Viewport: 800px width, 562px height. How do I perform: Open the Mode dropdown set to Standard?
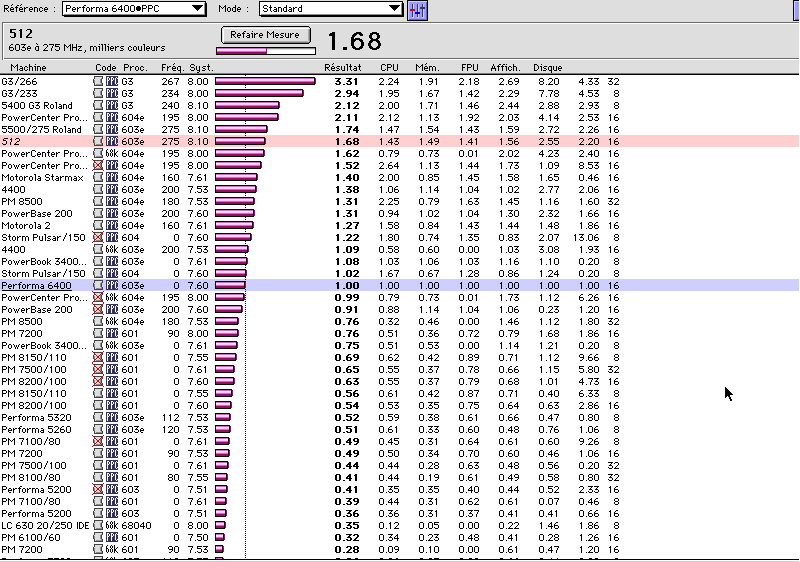click(331, 9)
